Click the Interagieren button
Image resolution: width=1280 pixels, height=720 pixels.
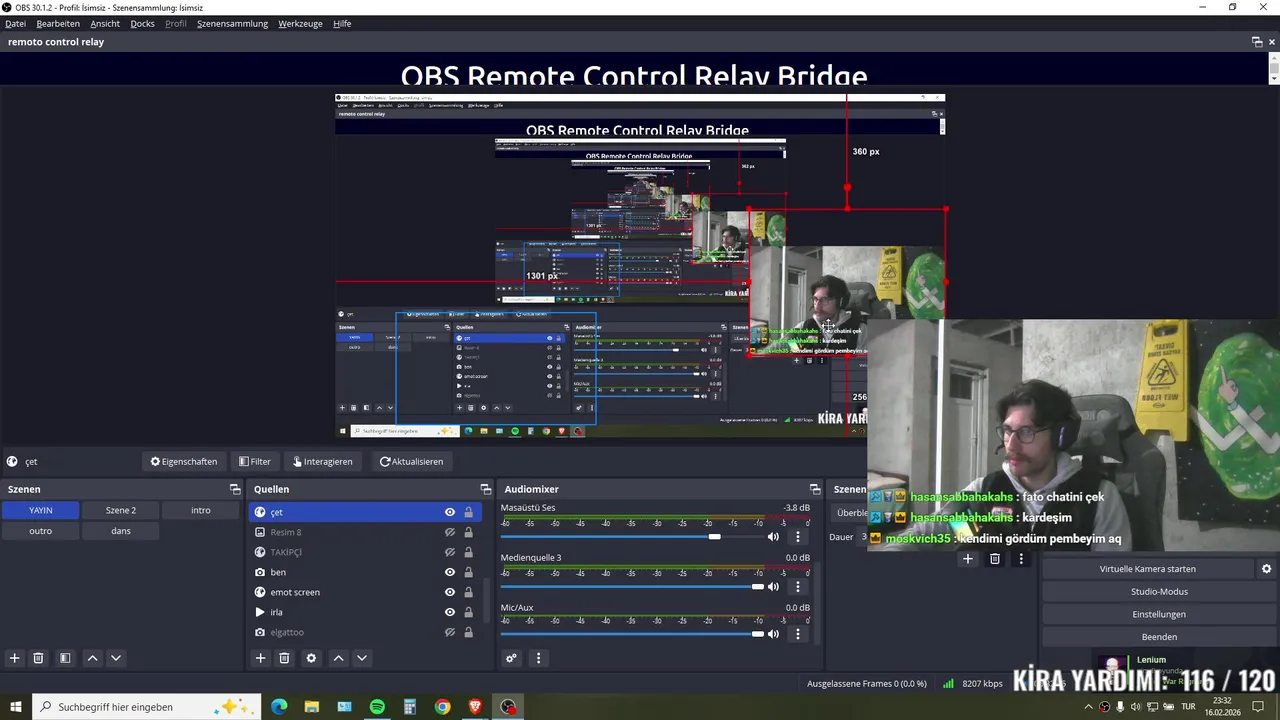click(x=322, y=461)
